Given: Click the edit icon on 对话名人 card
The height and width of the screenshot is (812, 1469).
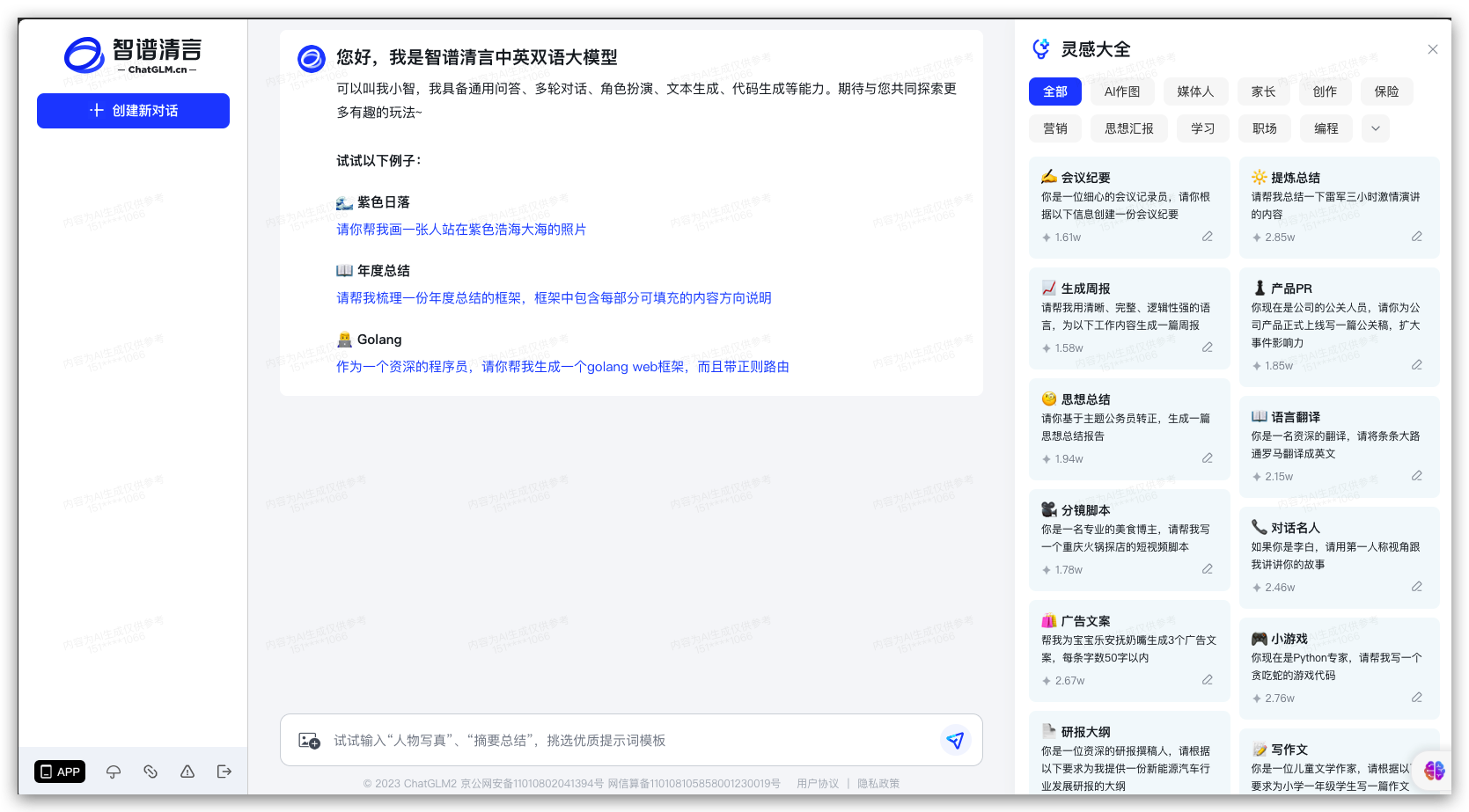Looking at the screenshot, I should point(1417,587).
